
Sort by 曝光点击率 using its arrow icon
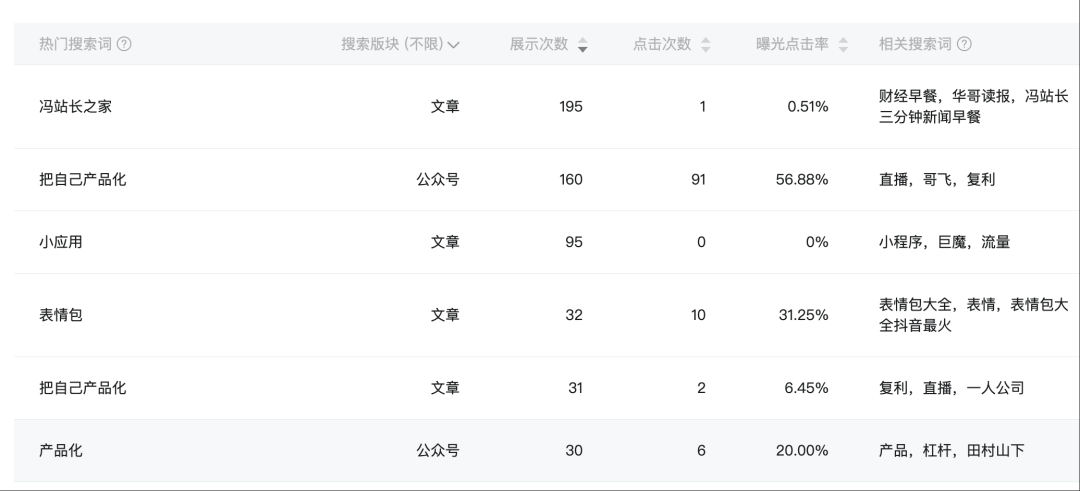tap(843, 45)
